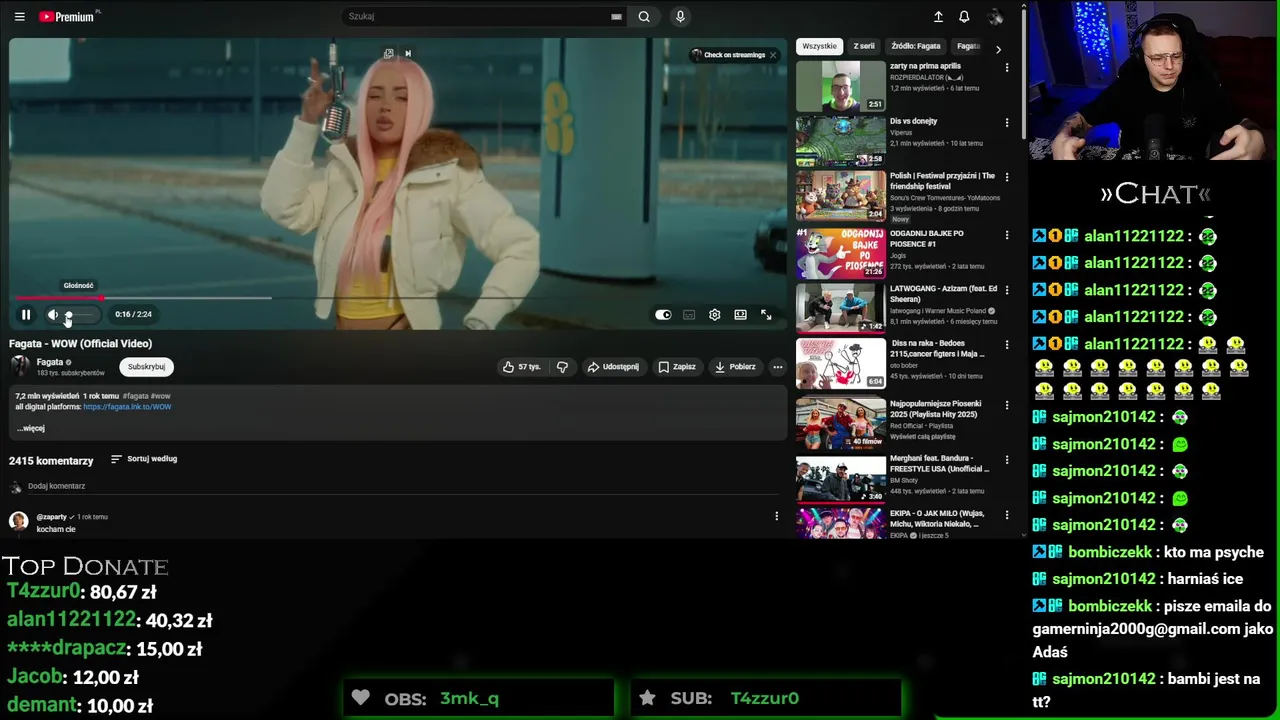The height and width of the screenshot is (720, 1280).
Task: Open the EKIPA - O JAK MIŁO title
Action: click(937, 518)
